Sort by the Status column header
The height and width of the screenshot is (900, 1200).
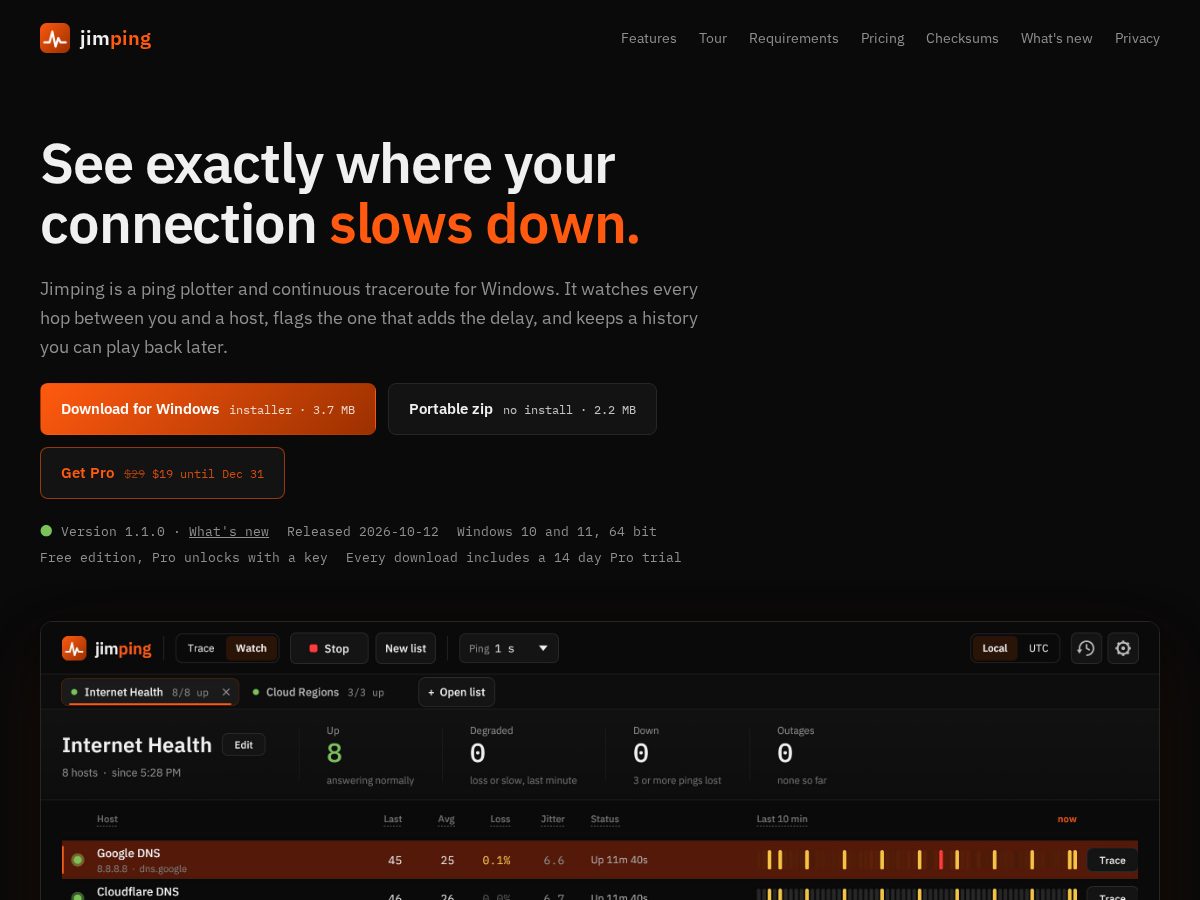click(605, 819)
